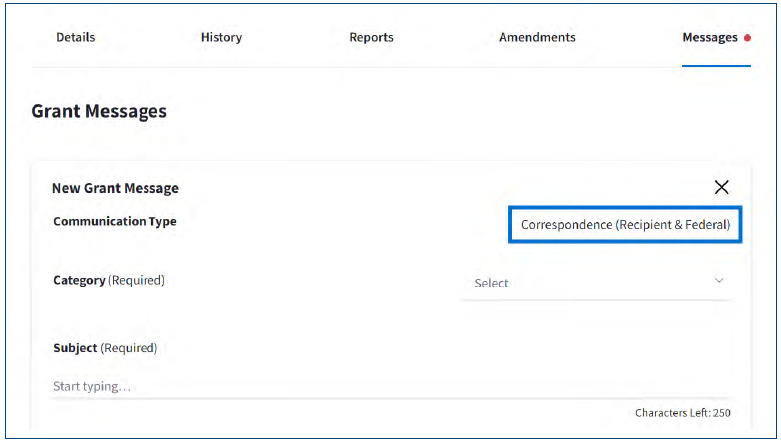Select the Amendments tab

[x=537, y=38]
